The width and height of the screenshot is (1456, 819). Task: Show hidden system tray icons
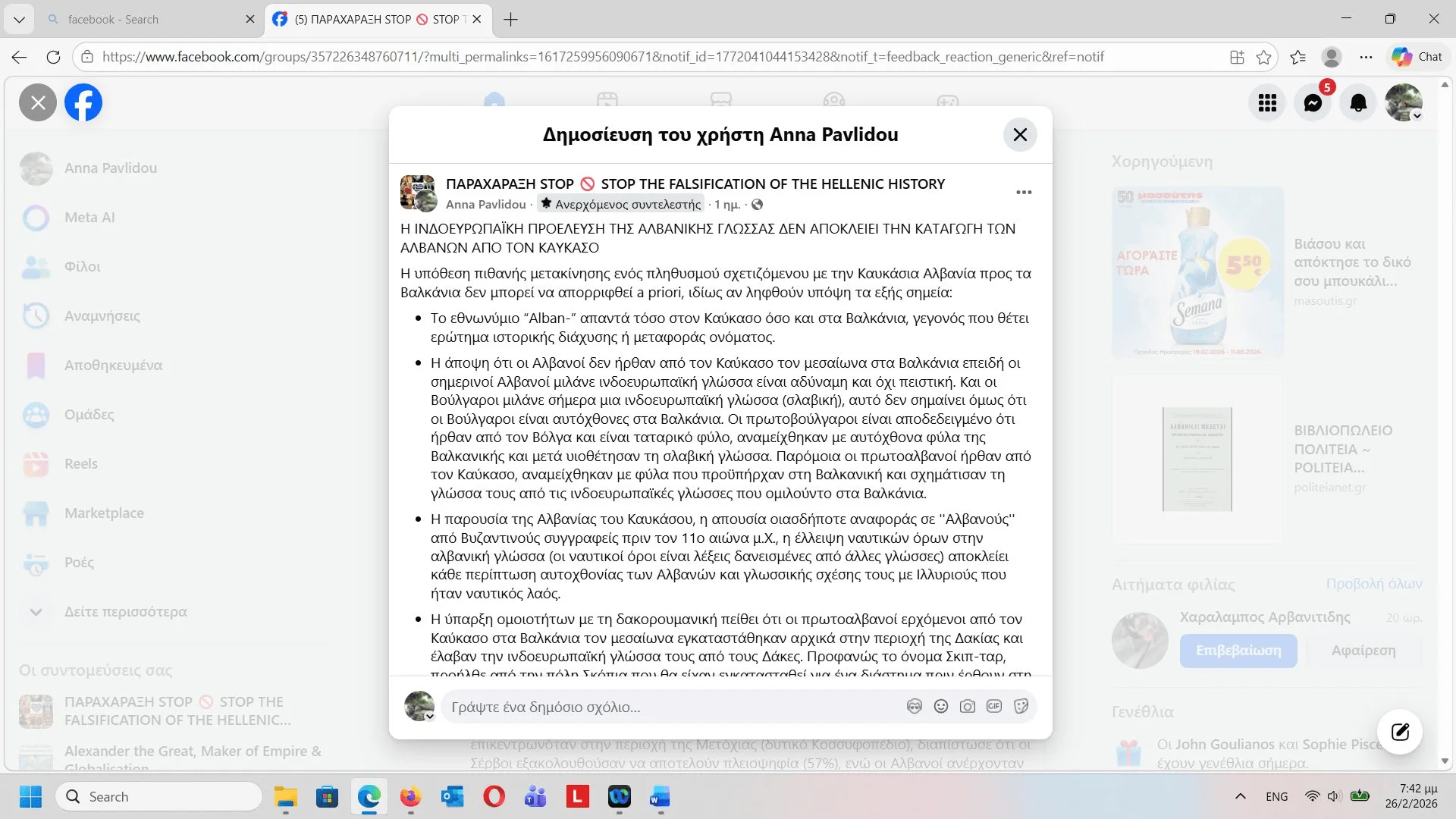1241,796
